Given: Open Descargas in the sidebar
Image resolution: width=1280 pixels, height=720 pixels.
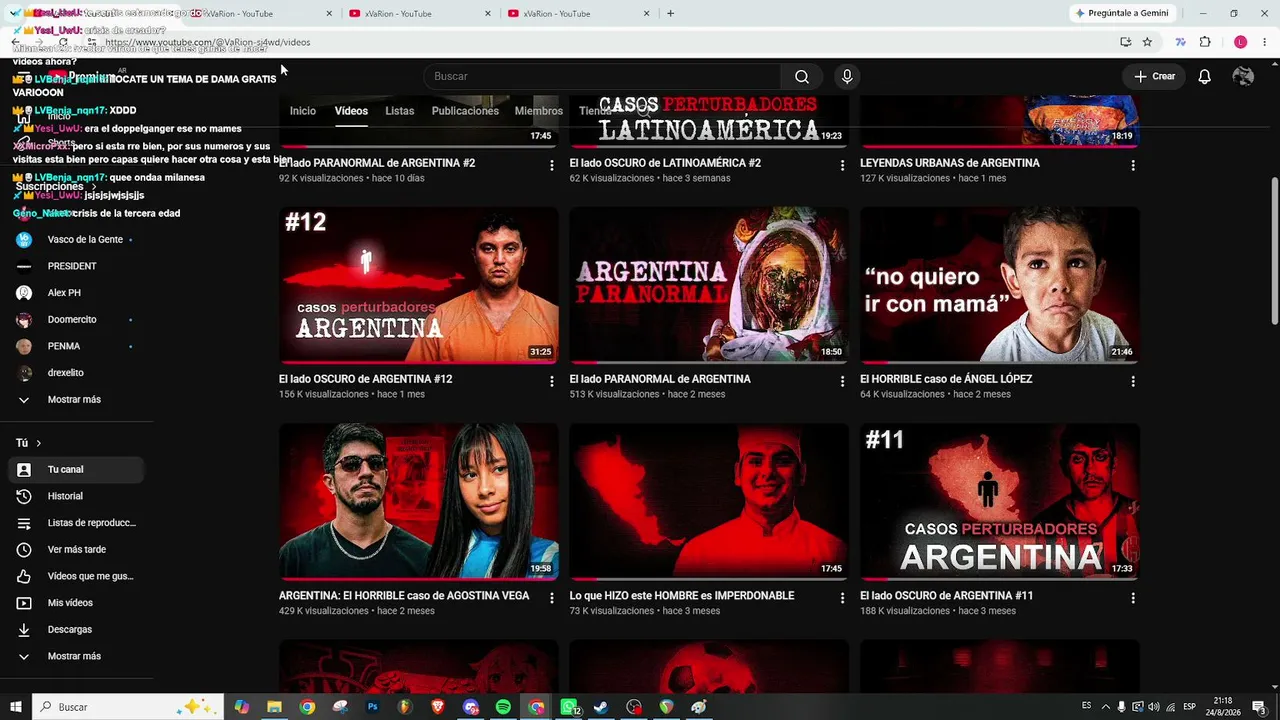Looking at the screenshot, I should (x=76, y=630).
